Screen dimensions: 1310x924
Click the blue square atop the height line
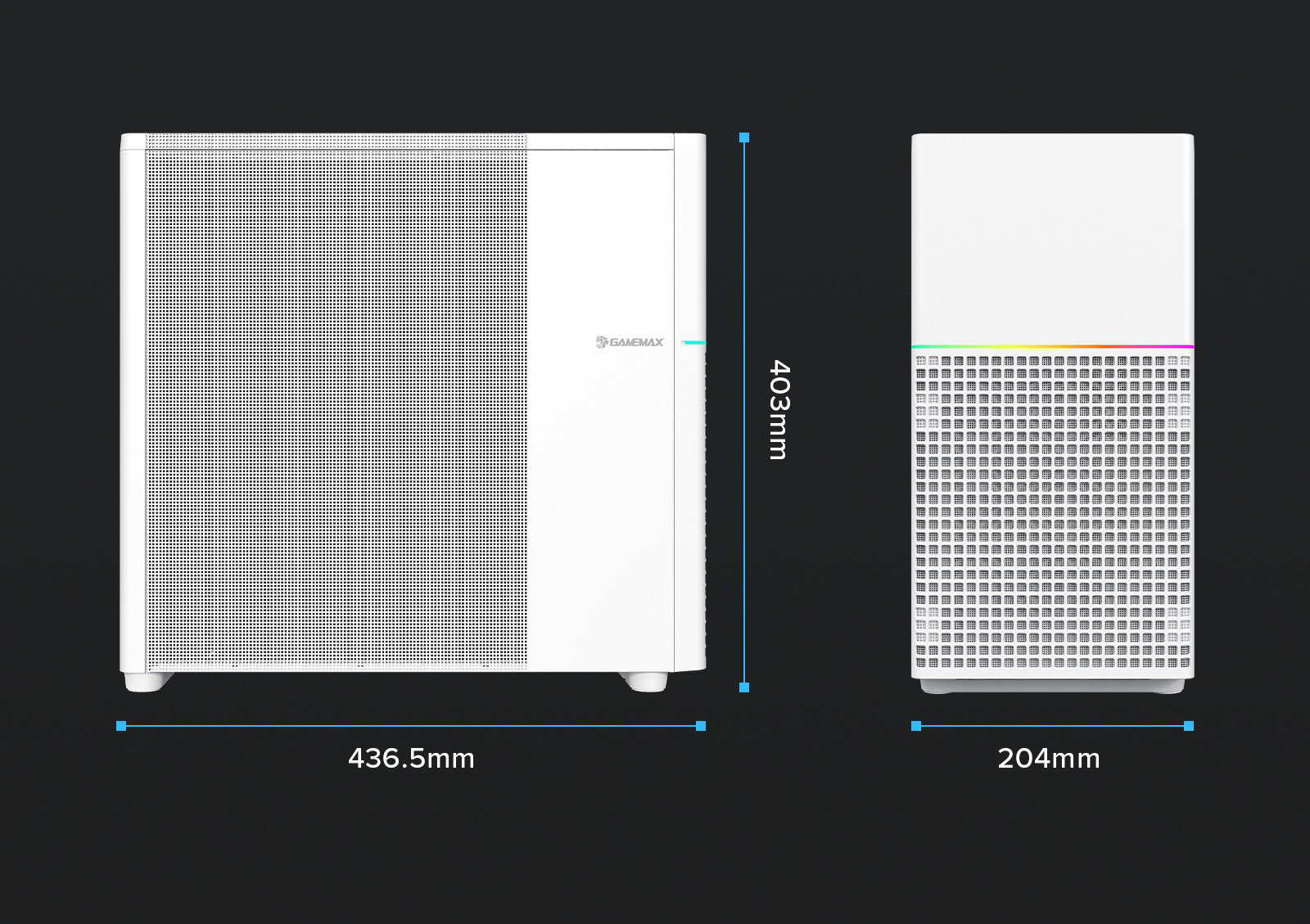743,138
